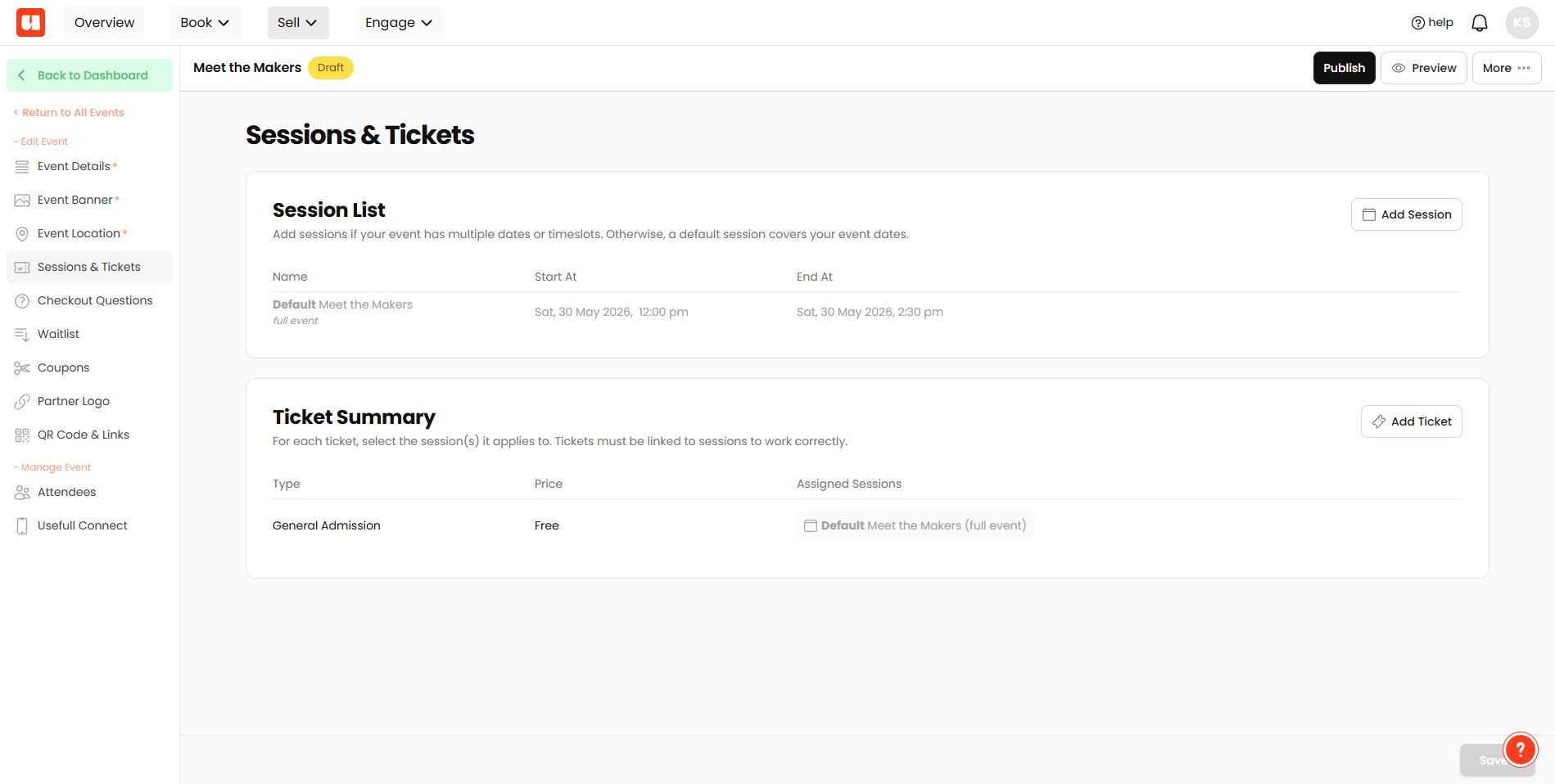
Task: Open the Attendees page
Action: coord(89,492)
